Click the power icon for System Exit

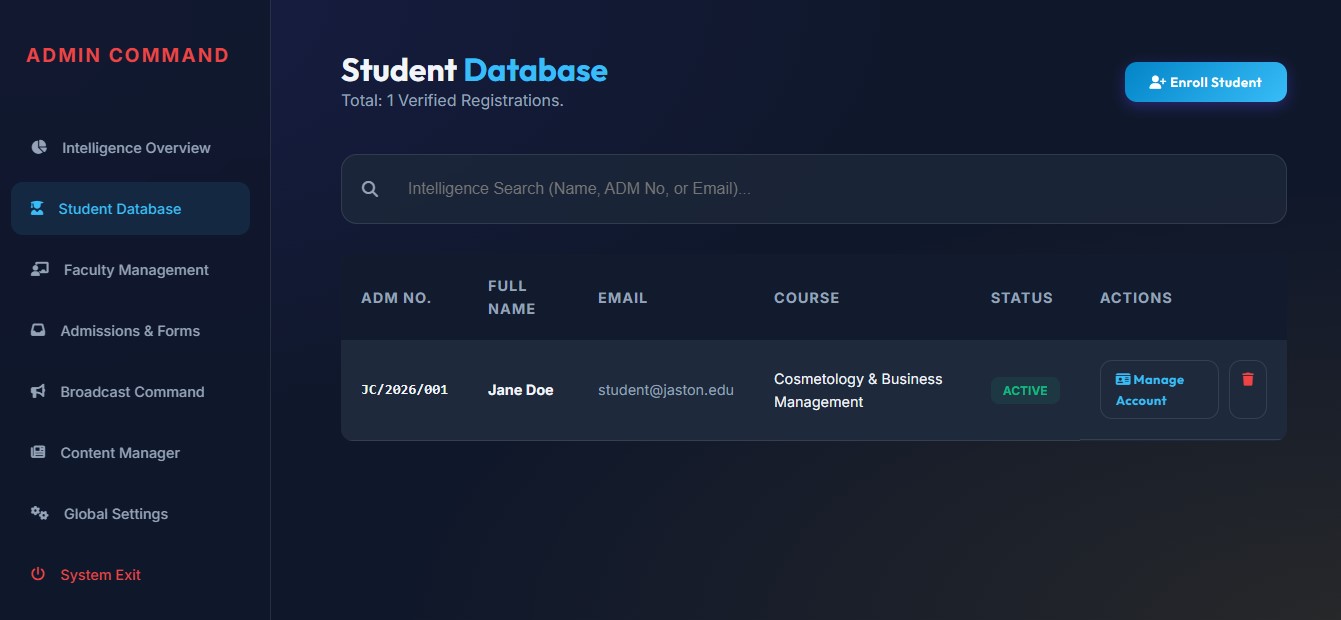coord(38,574)
